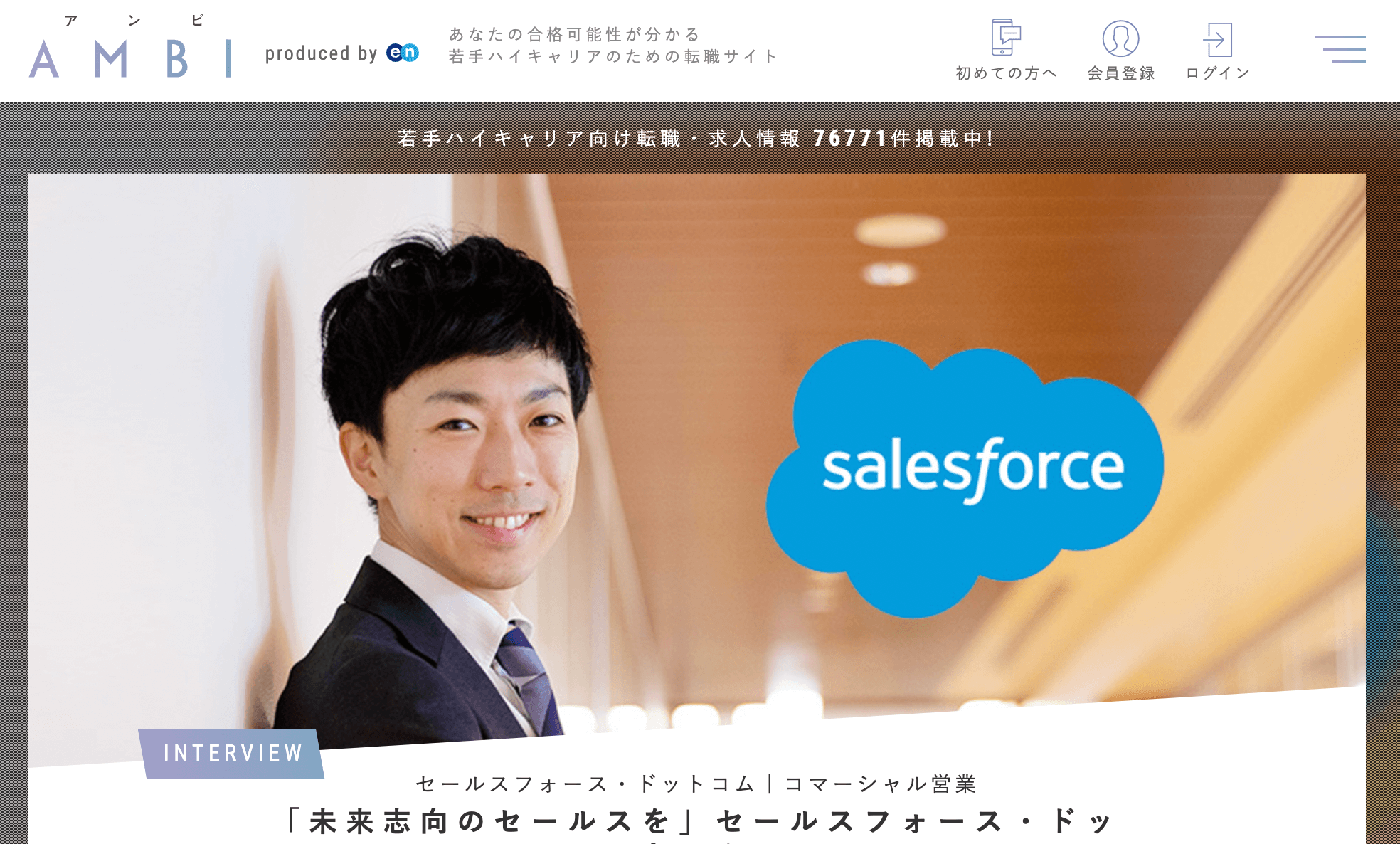
Task: Click the 会員登録 text link
Action: [x=1121, y=73]
